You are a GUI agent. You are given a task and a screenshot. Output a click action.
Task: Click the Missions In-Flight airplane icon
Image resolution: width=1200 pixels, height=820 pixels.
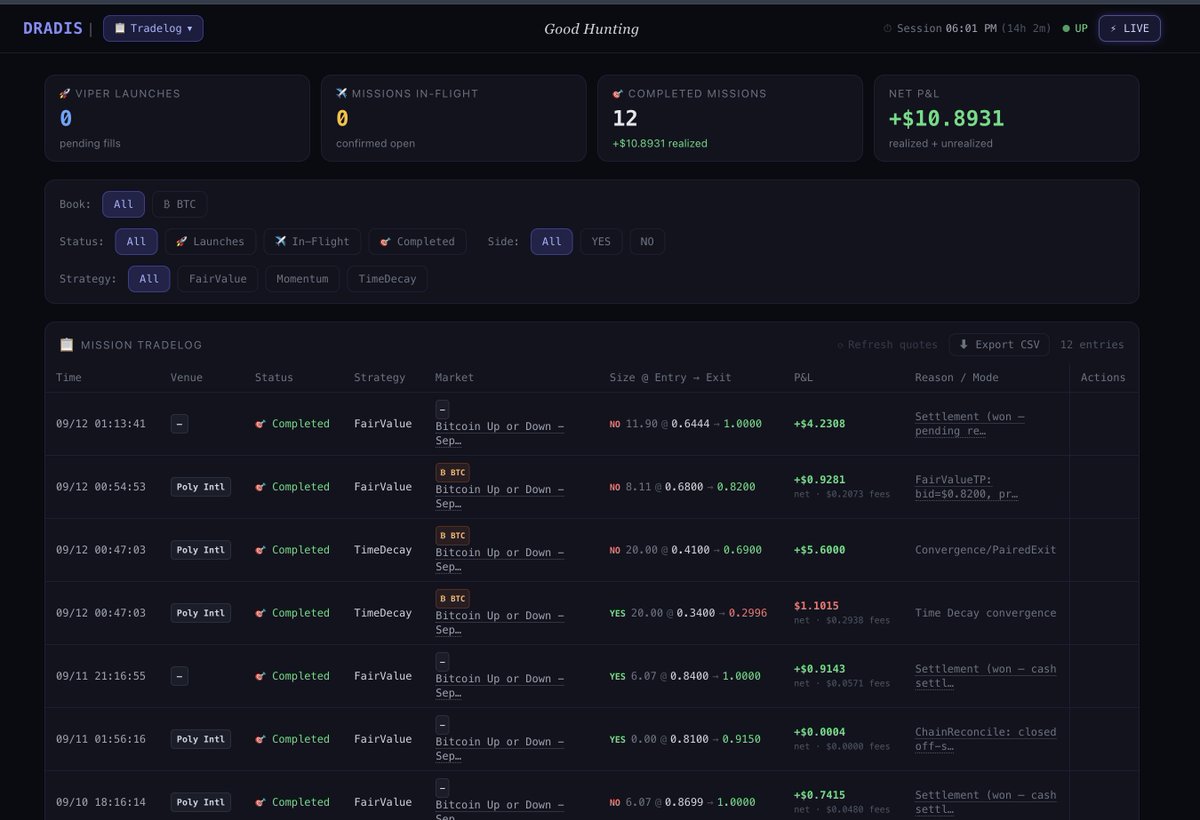coord(342,93)
